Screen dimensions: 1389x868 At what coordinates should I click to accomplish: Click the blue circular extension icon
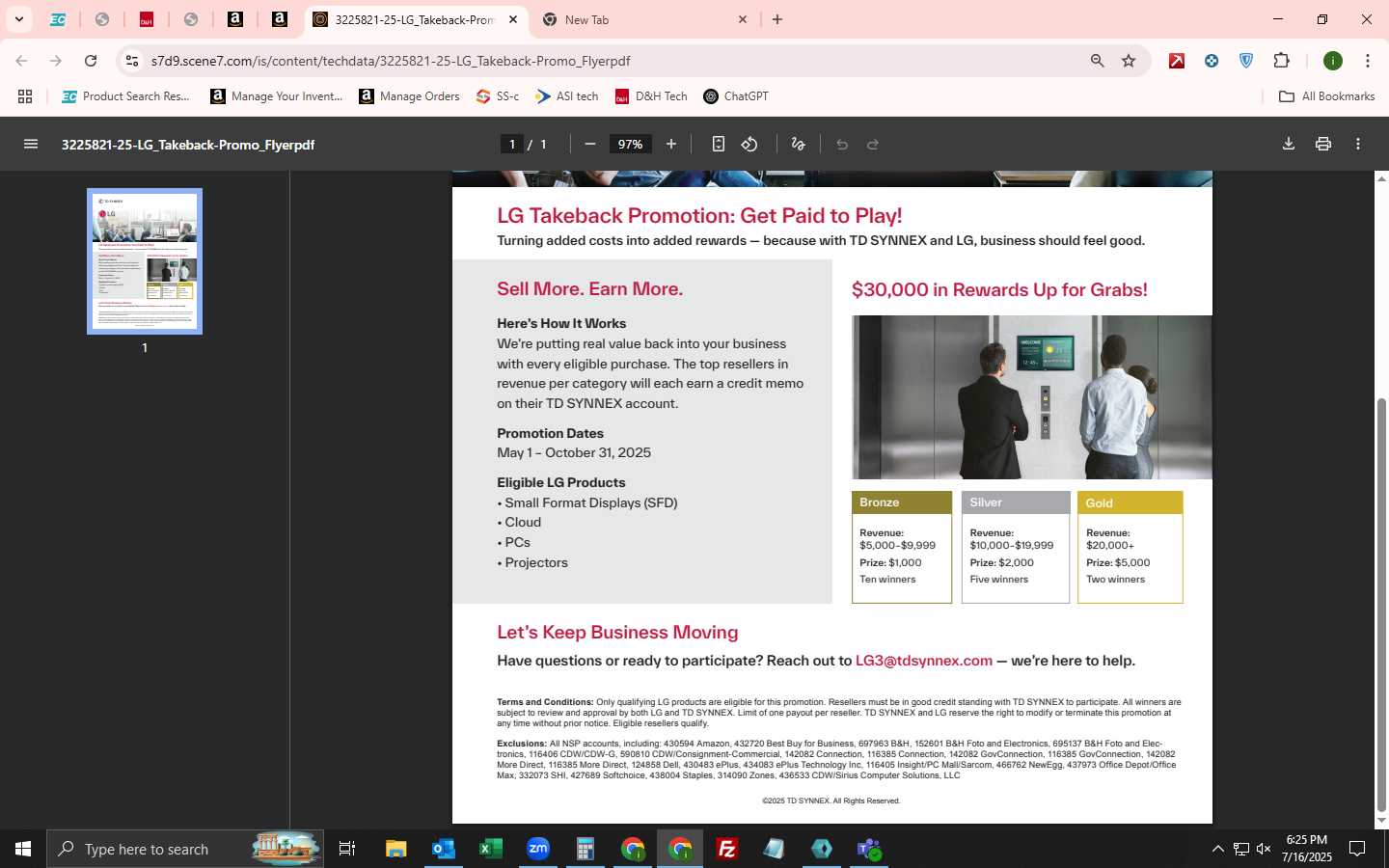pos(1212,61)
